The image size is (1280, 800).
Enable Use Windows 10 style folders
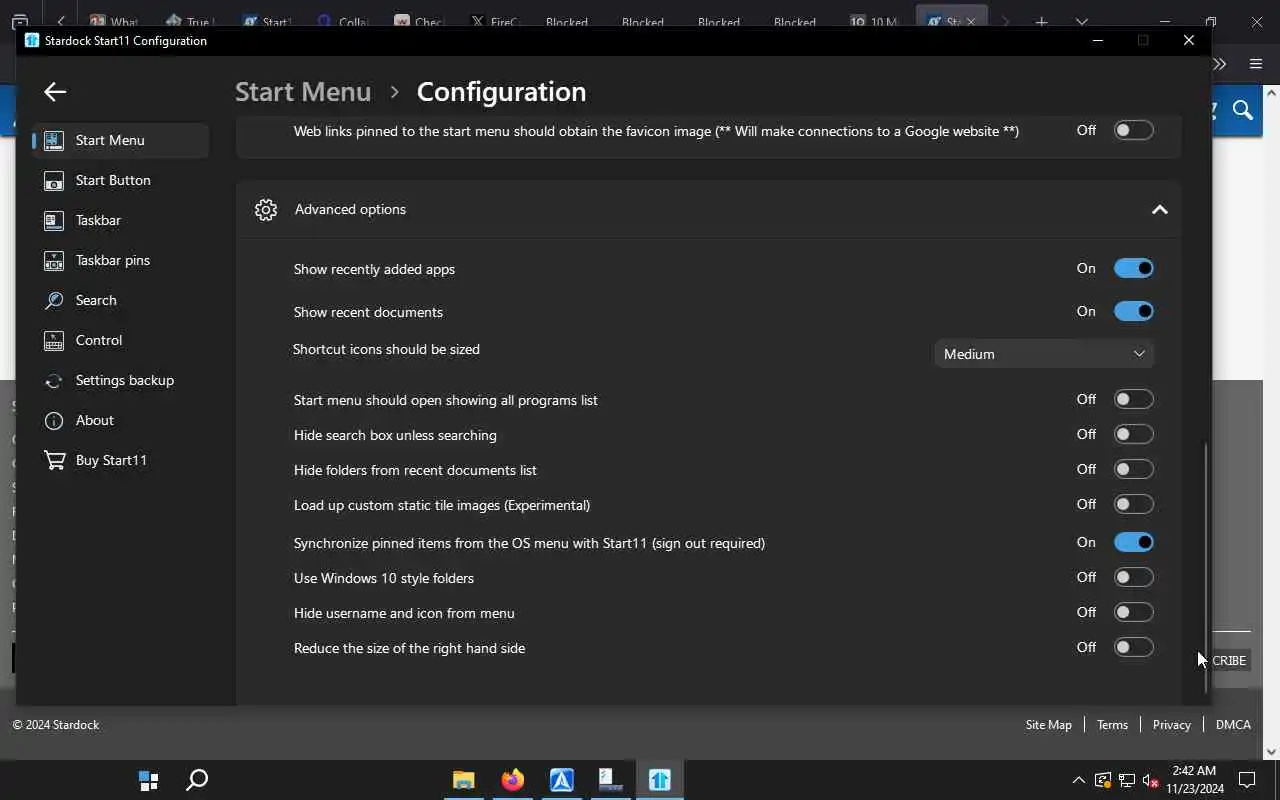[x=1133, y=577]
